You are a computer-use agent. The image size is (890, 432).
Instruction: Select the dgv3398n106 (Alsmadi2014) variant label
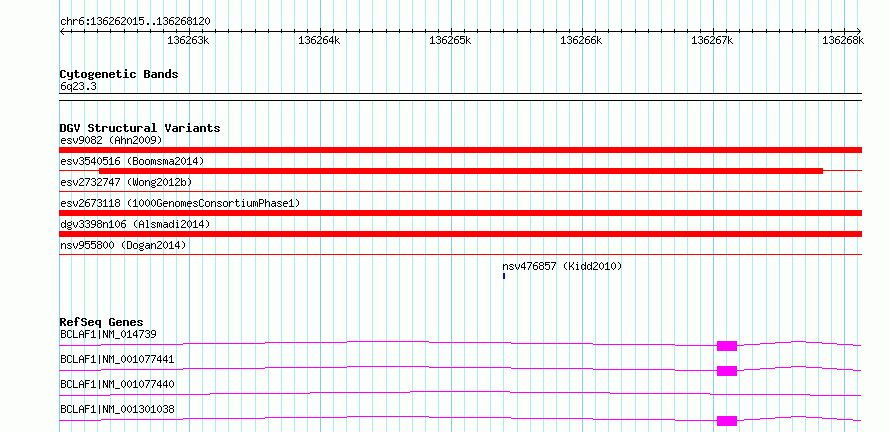[x=135, y=224]
